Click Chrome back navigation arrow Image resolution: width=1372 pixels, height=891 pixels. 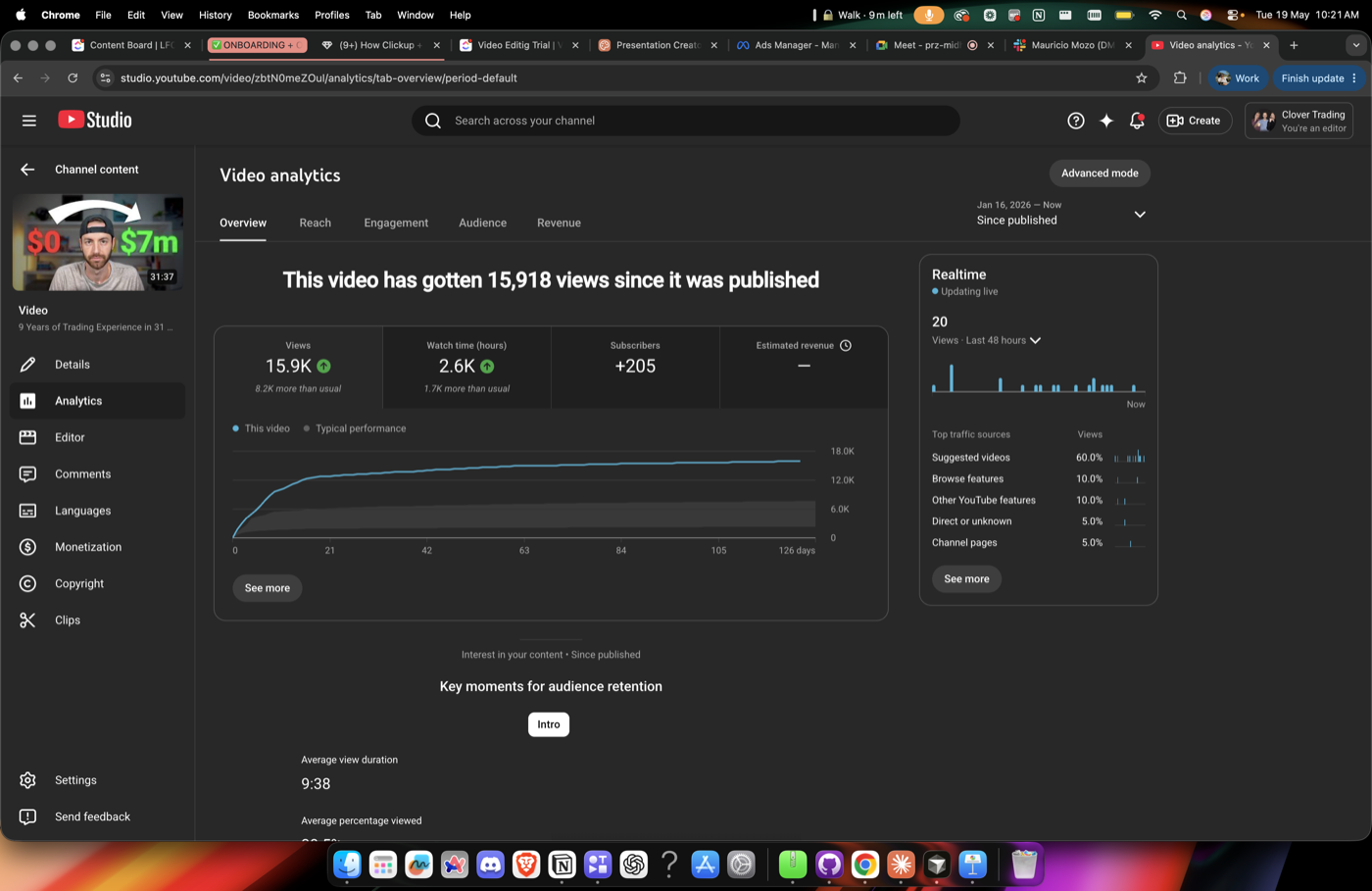pyautogui.click(x=18, y=78)
